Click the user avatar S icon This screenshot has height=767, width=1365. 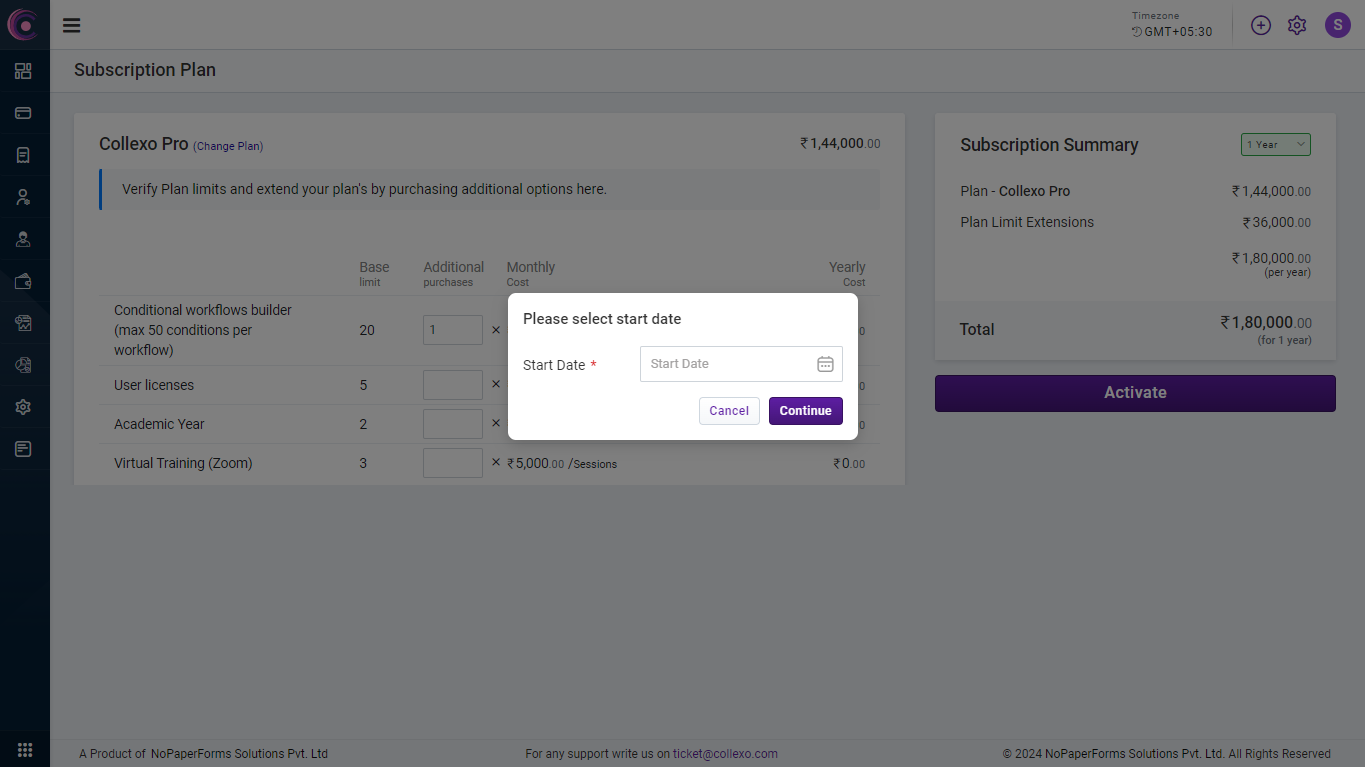(1337, 25)
